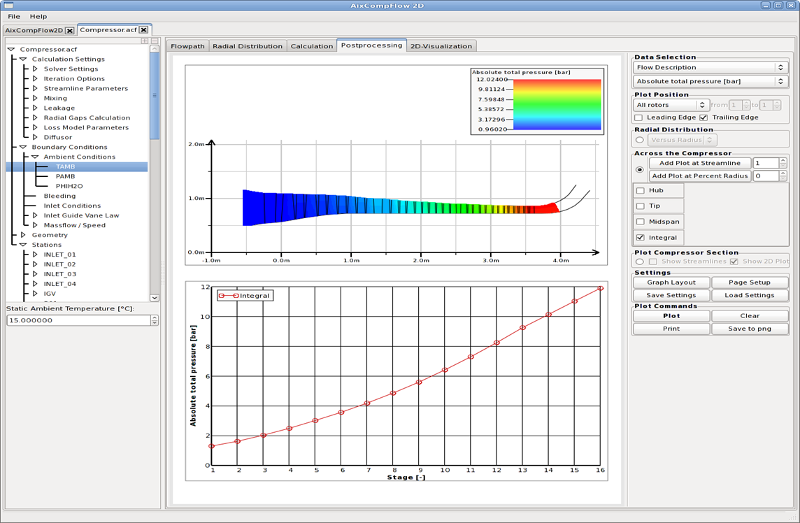
Task: Check the Hub checkbox
Action: click(x=640, y=189)
